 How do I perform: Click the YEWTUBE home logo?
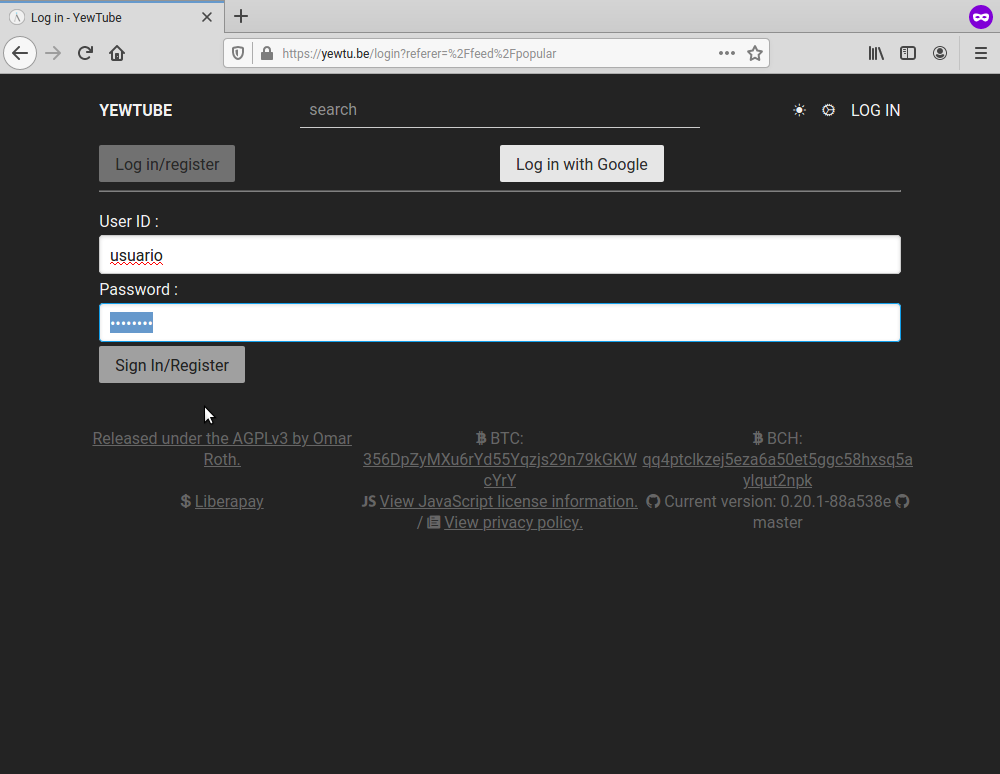(136, 110)
